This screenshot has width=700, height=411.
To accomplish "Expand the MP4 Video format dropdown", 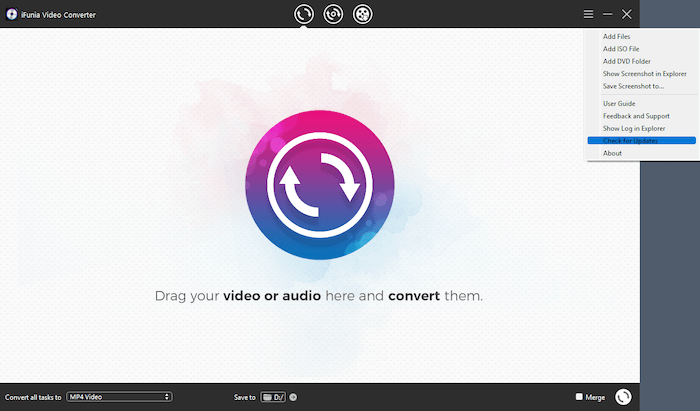I will [x=119, y=397].
